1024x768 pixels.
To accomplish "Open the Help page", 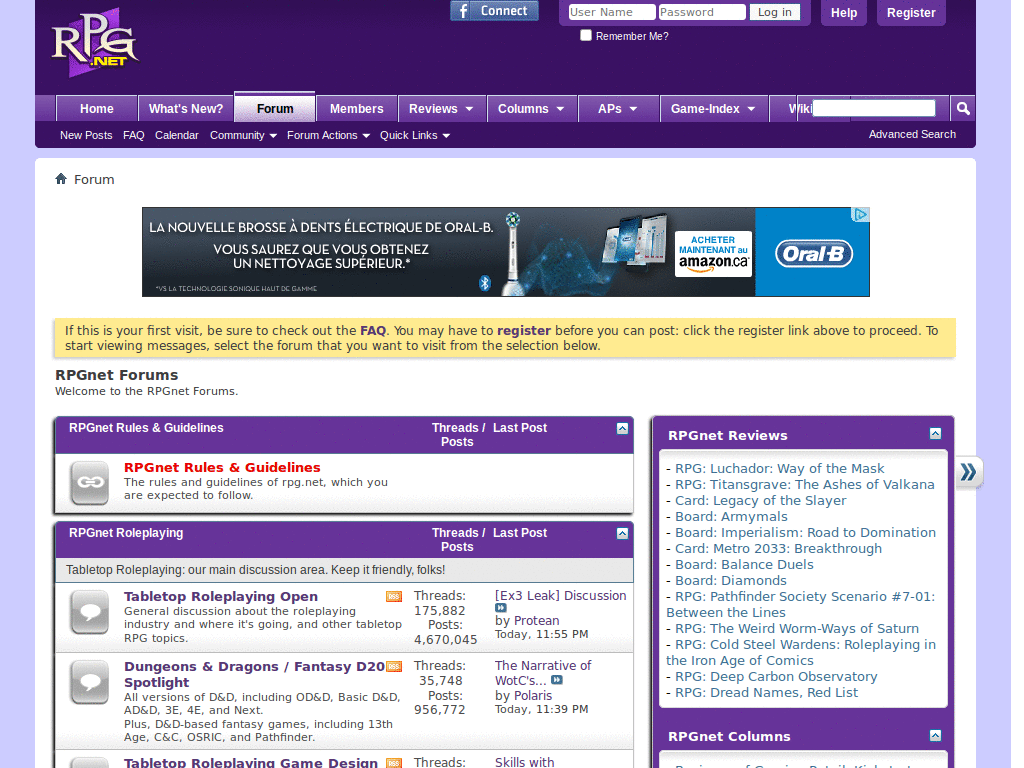I will pyautogui.click(x=844, y=12).
